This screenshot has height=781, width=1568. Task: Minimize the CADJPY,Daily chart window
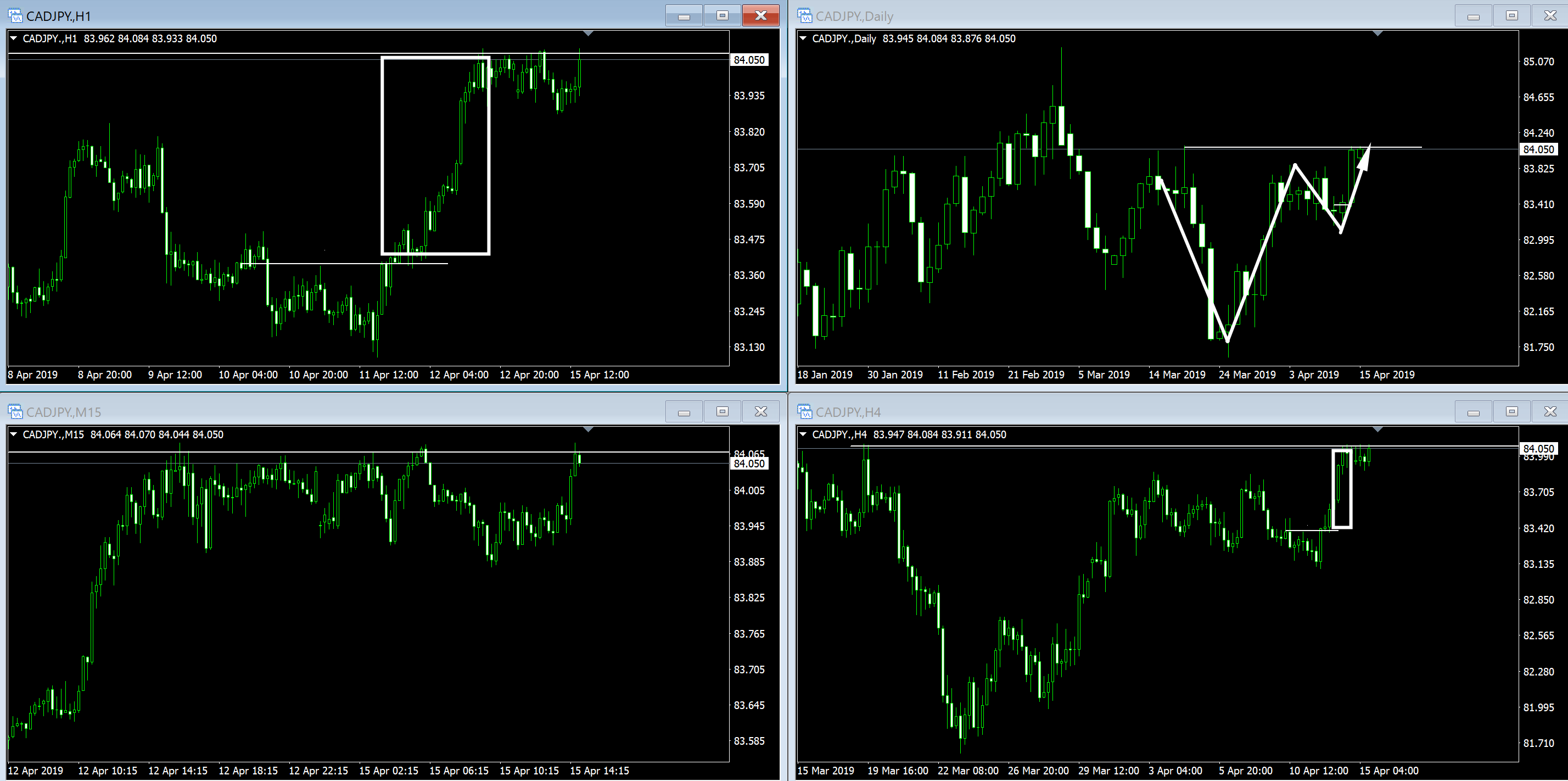pos(1473,15)
